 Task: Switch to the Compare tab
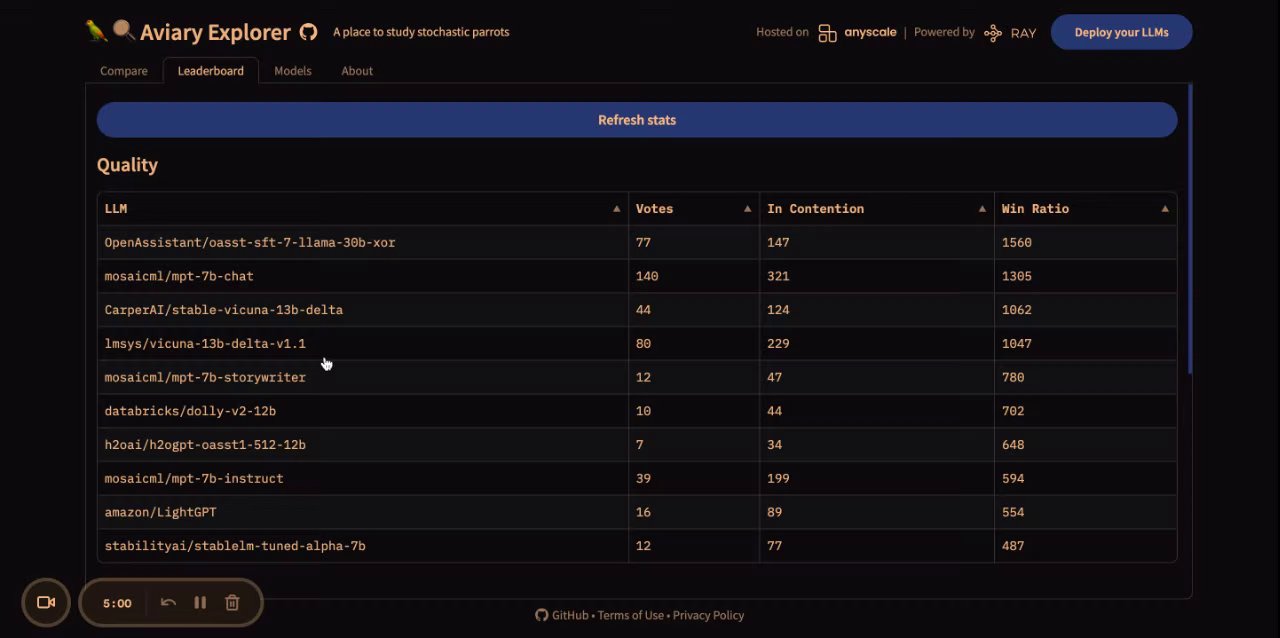pos(124,71)
